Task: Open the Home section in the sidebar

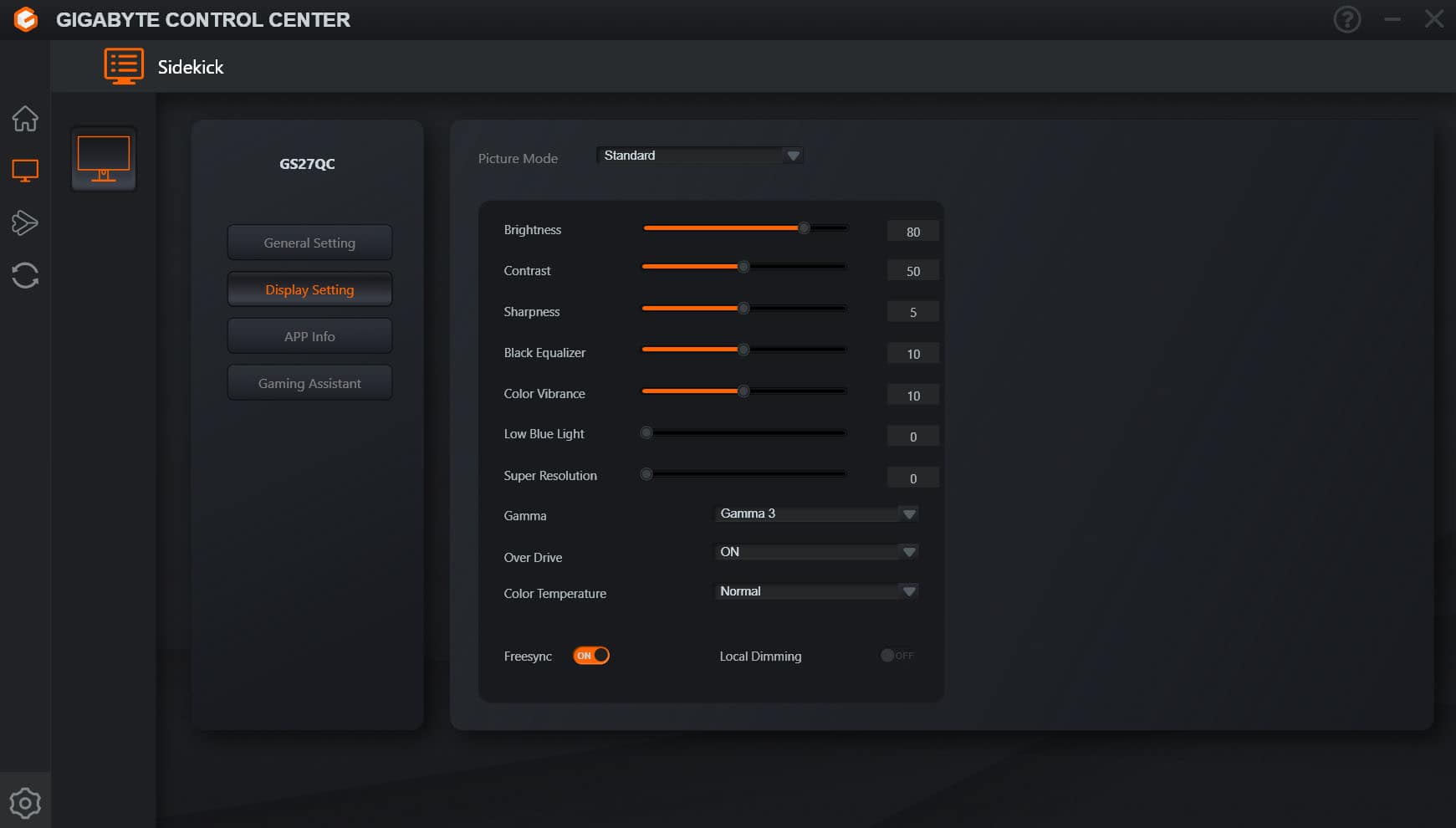Action: point(26,120)
